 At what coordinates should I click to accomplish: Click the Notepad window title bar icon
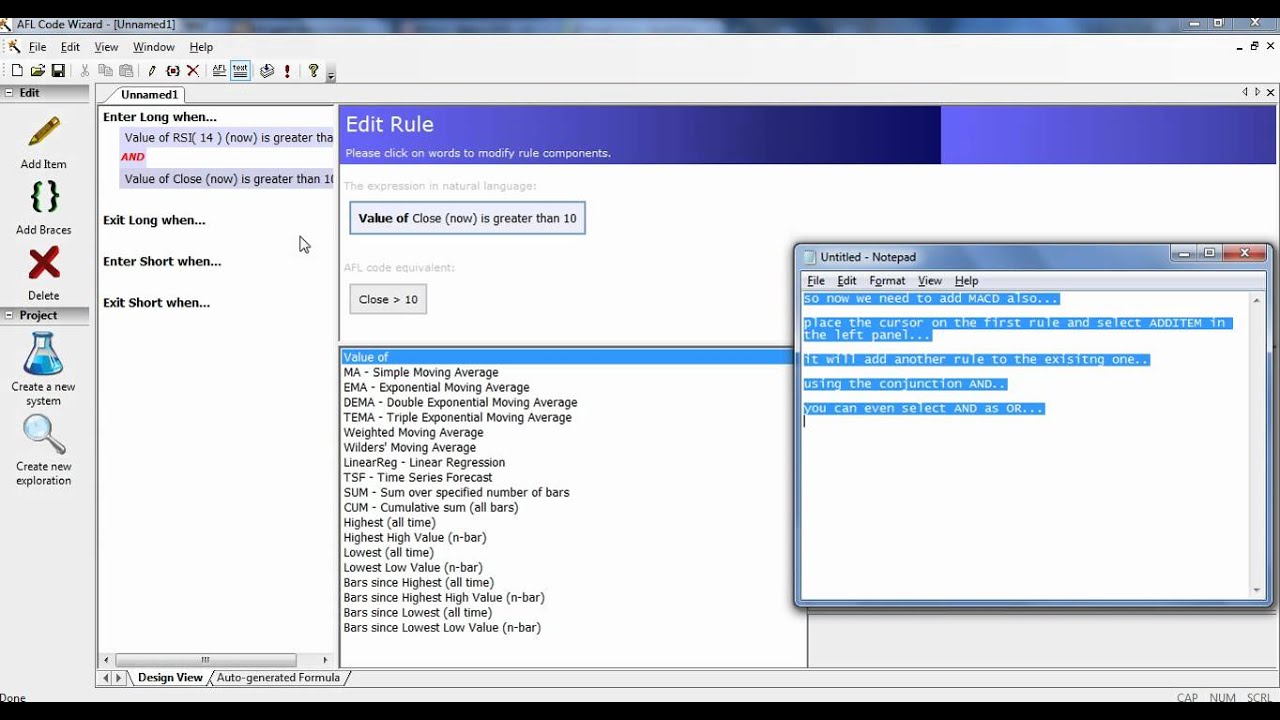pos(810,257)
